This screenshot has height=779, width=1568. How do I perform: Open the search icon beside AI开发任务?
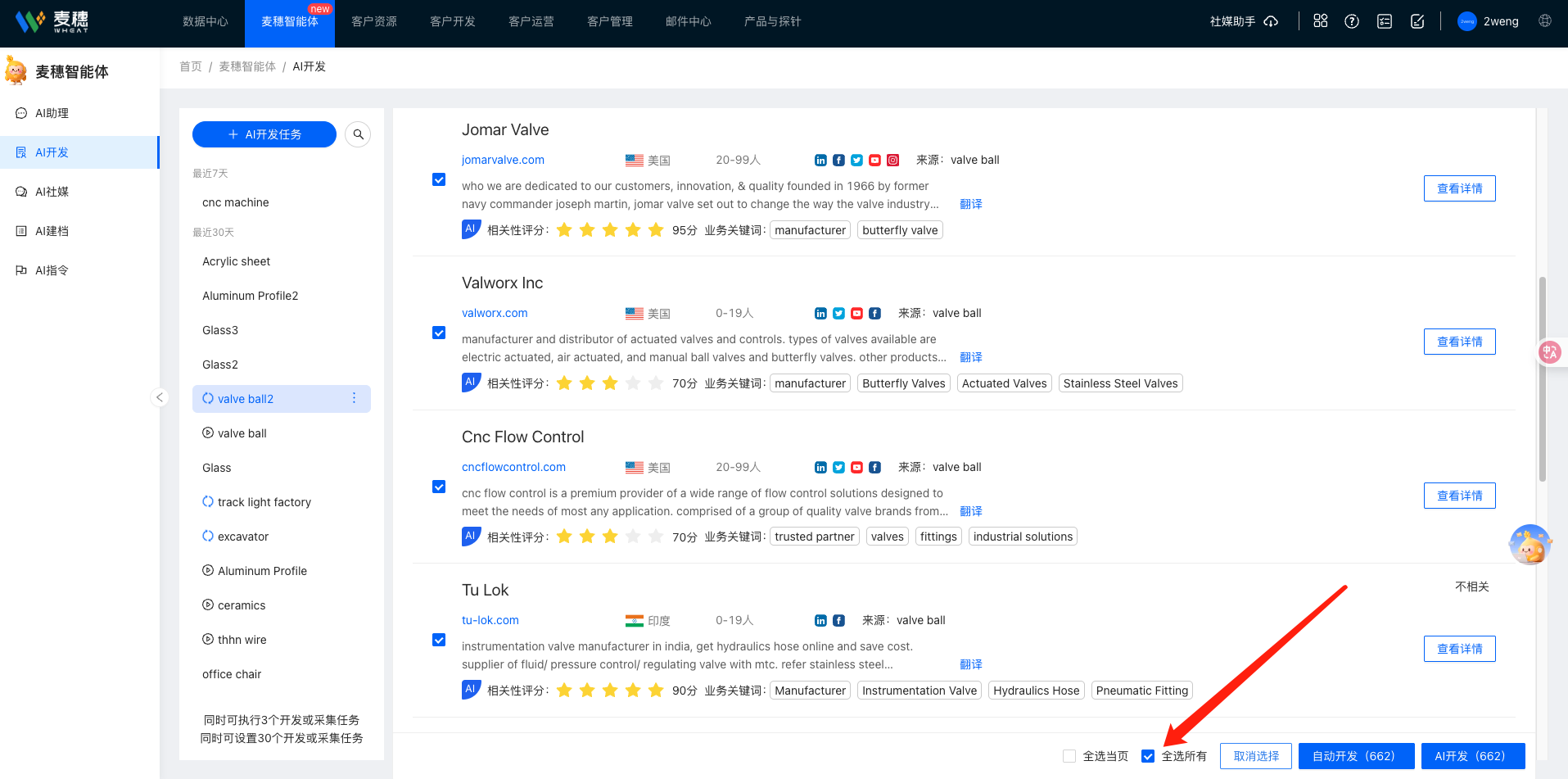[358, 134]
